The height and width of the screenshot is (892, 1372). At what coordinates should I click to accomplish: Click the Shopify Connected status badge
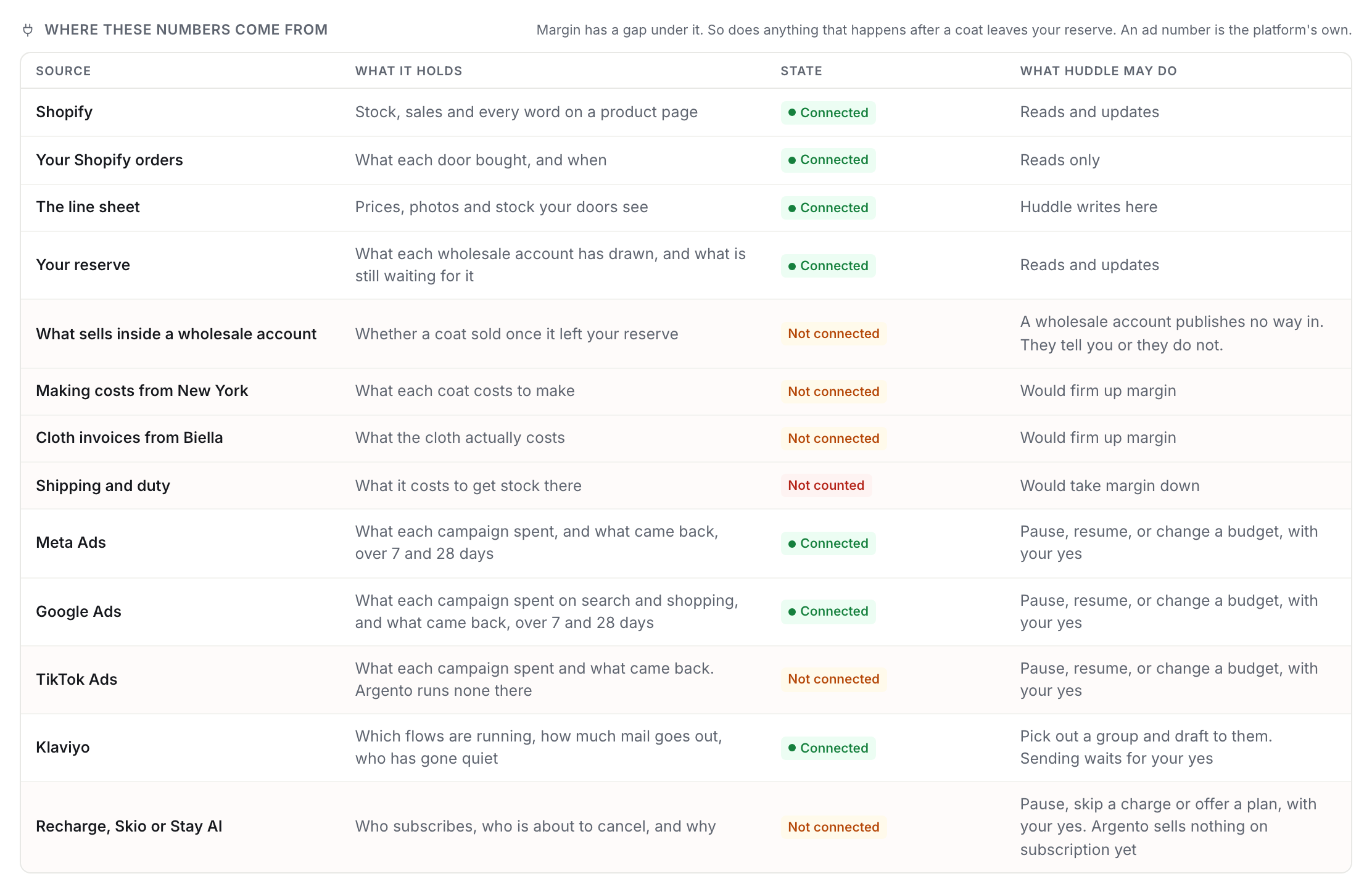pos(828,113)
